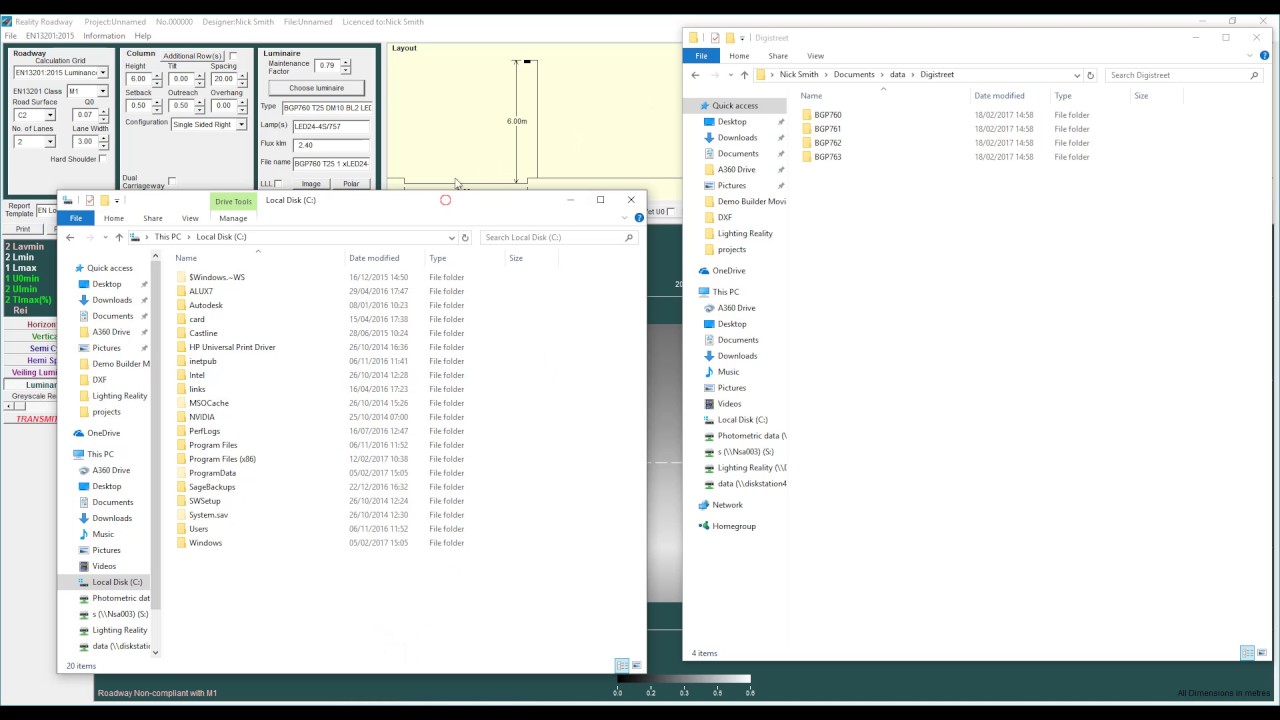Click the Additional Row(s) button

[192, 56]
